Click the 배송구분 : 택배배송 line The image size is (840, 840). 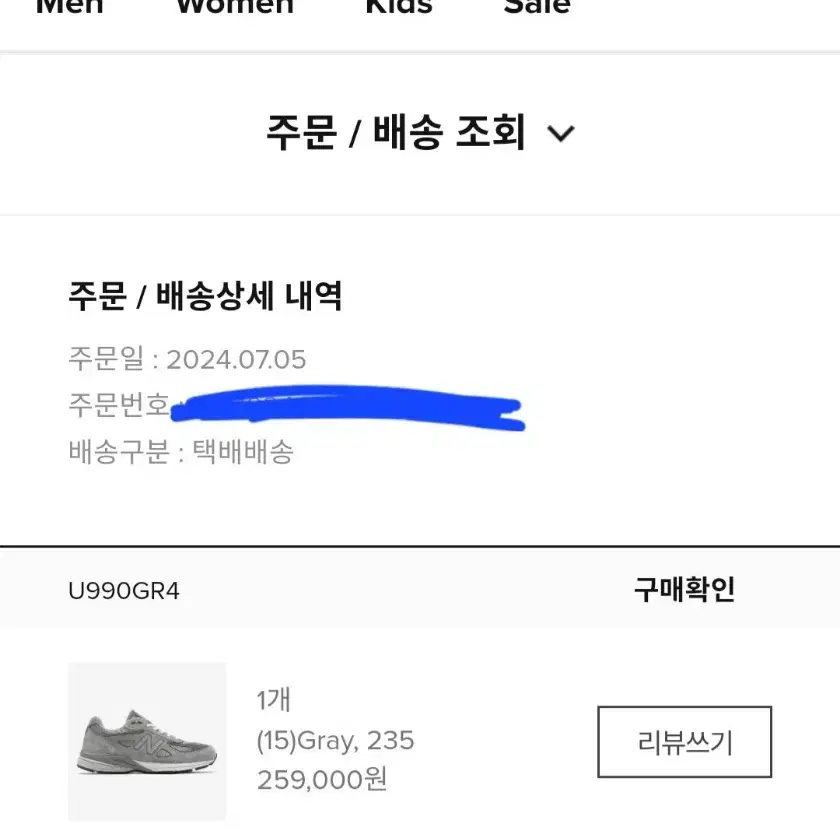click(x=181, y=451)
